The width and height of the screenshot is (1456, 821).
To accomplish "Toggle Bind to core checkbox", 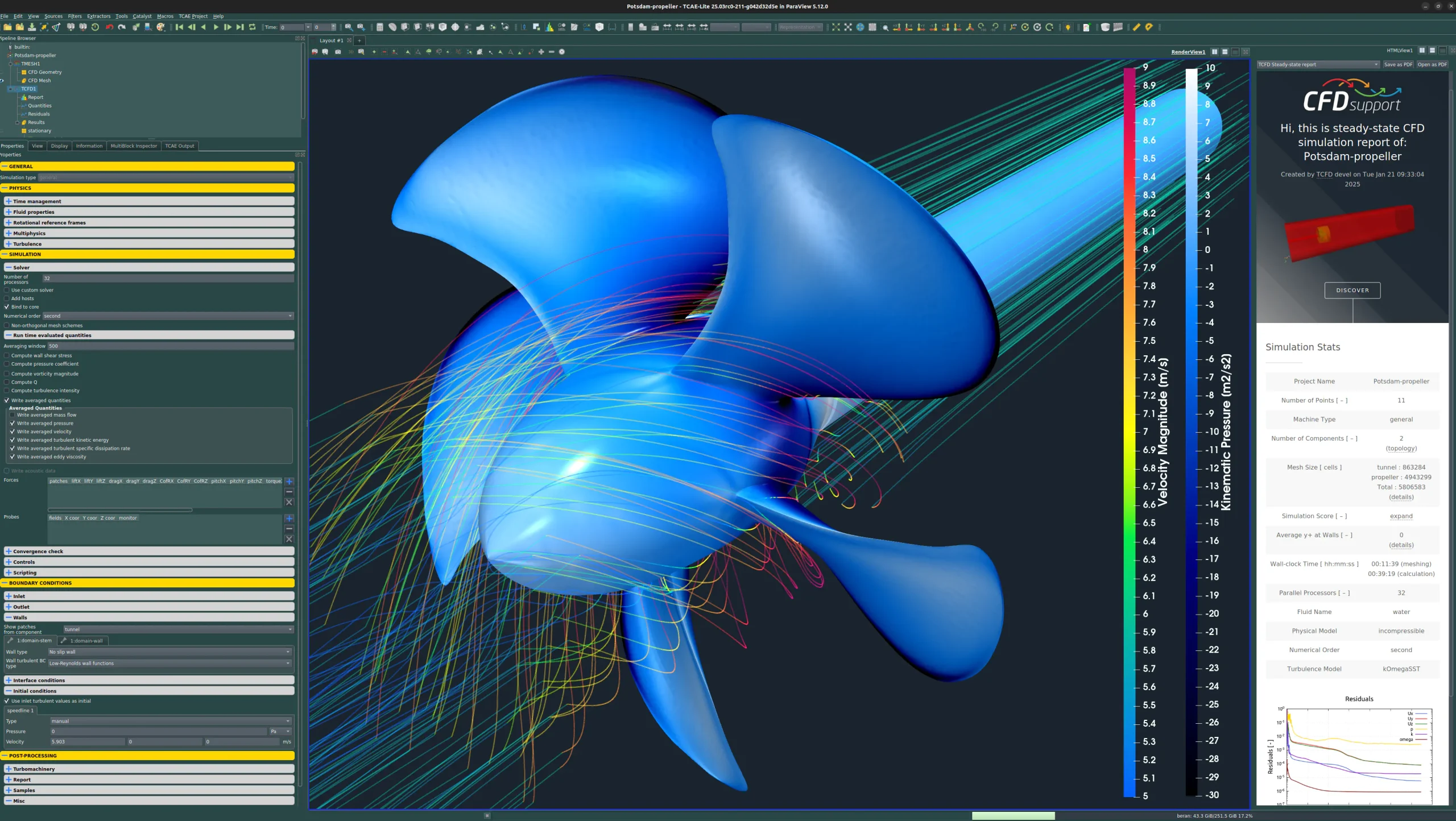I will (x=7, y=306).
